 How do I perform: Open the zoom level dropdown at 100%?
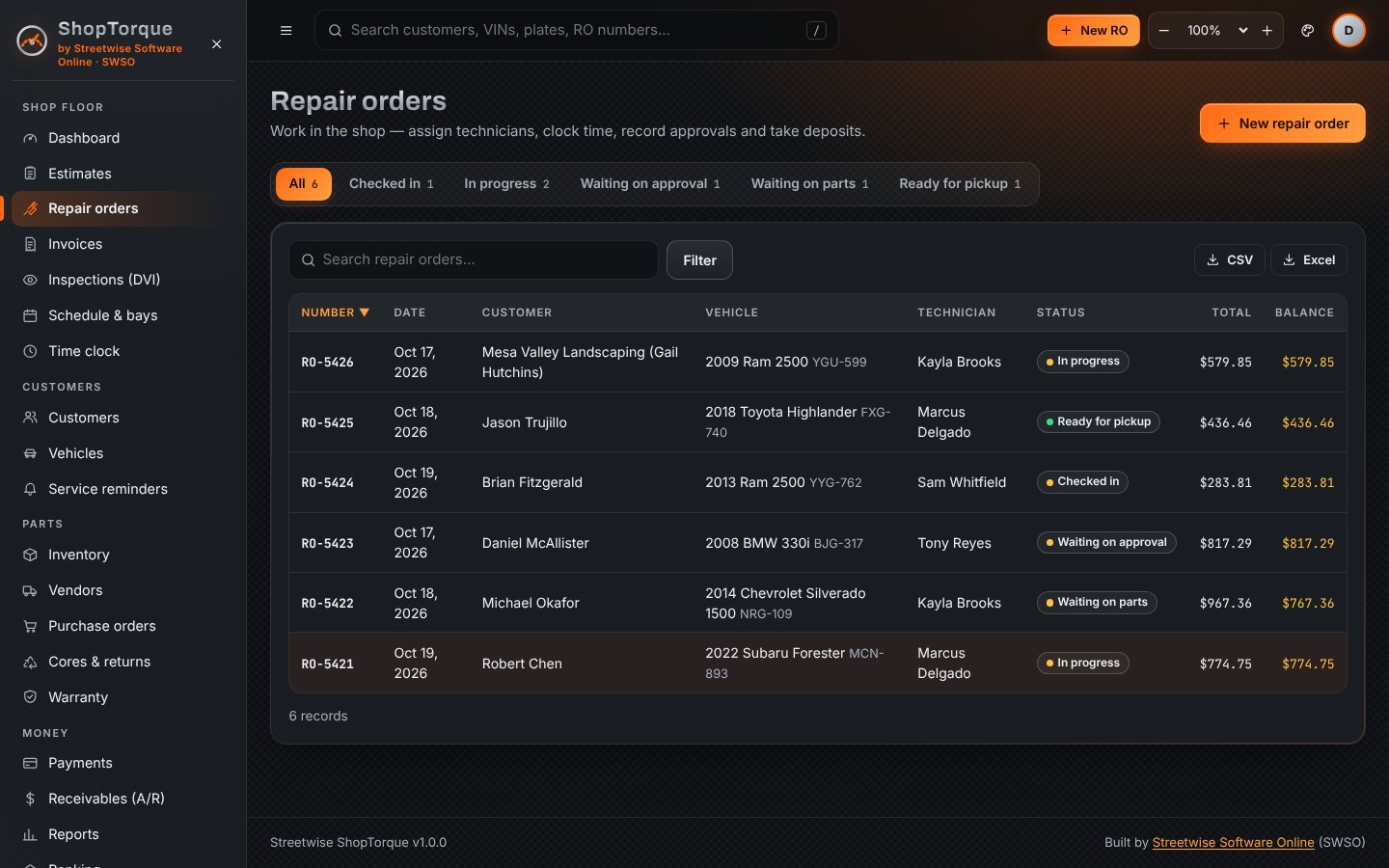pos(1216,30)
